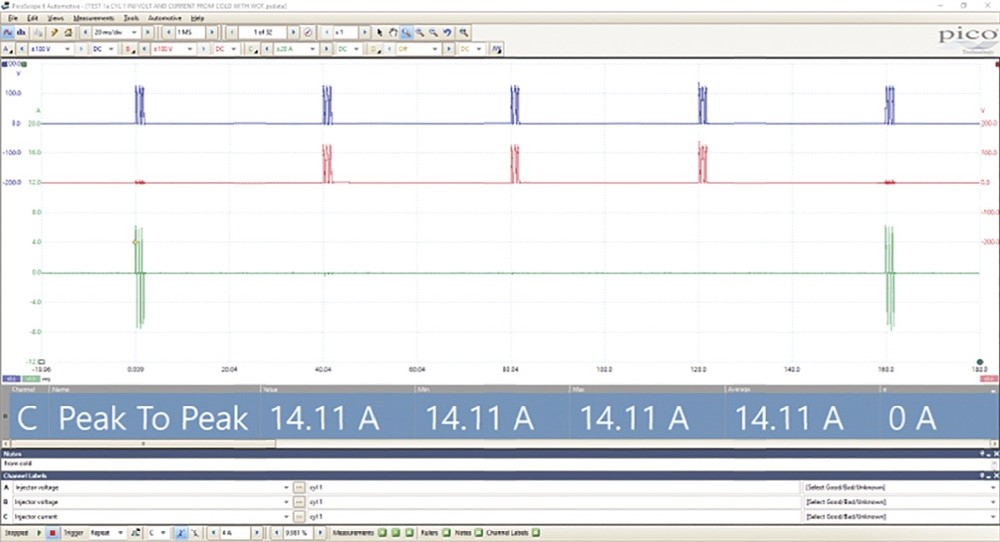This screenshot has width=1000, height=542.
Task: Open trigger mode Repeat dropdown
Action: pyautogui.click(x=107, y=532)
